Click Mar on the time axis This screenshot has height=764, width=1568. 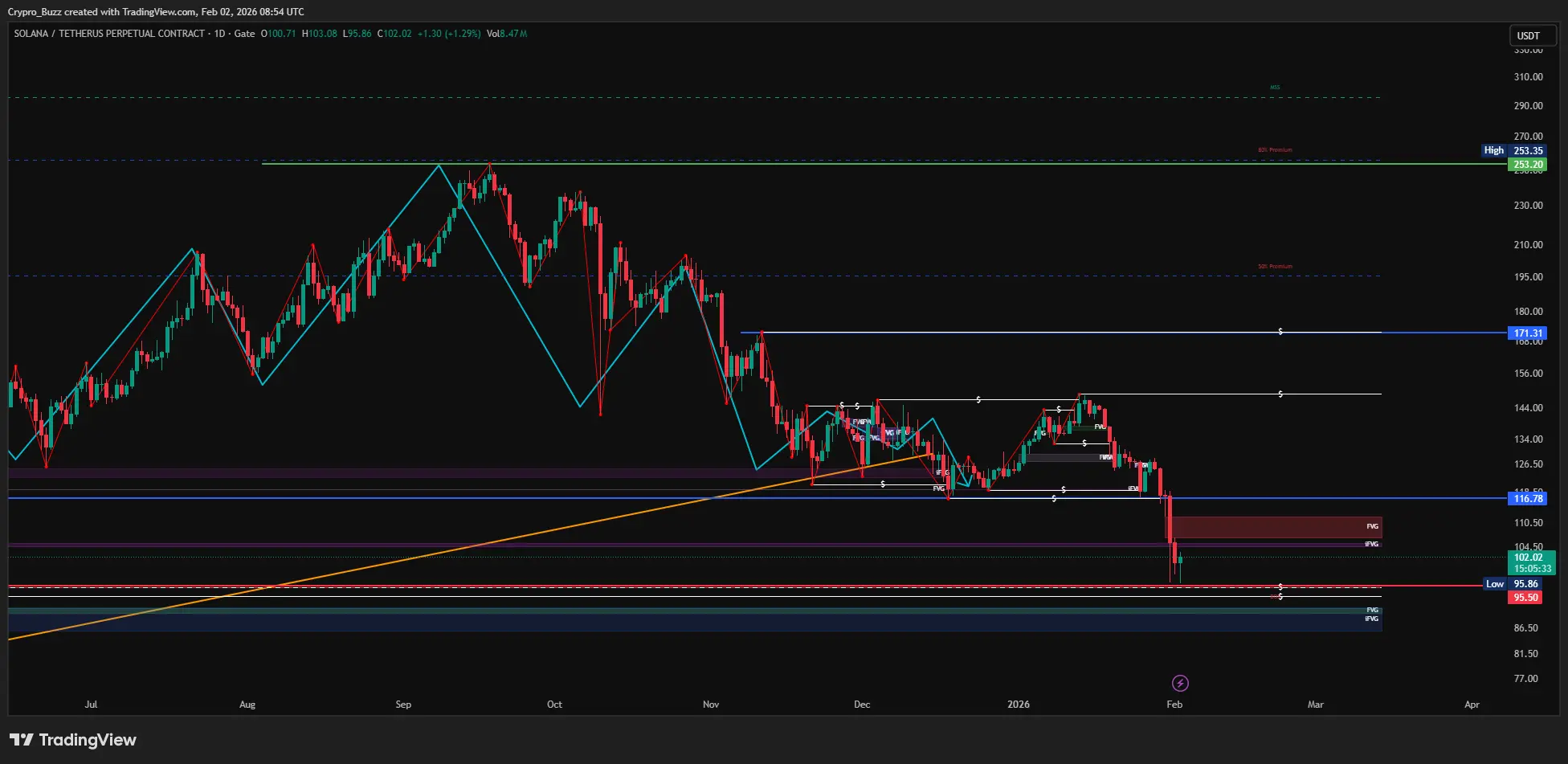(1316, 705)
